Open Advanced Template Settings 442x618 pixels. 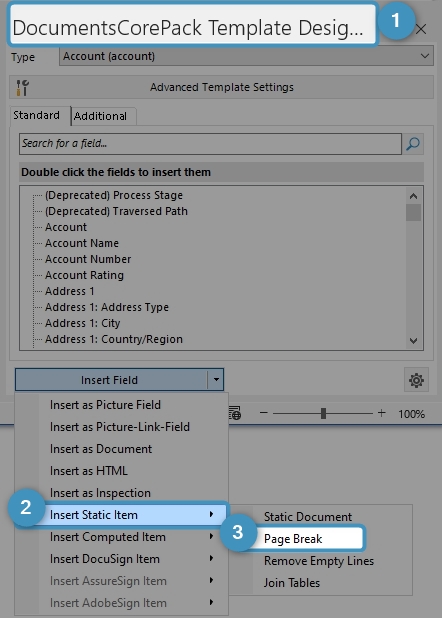(221, 87)
